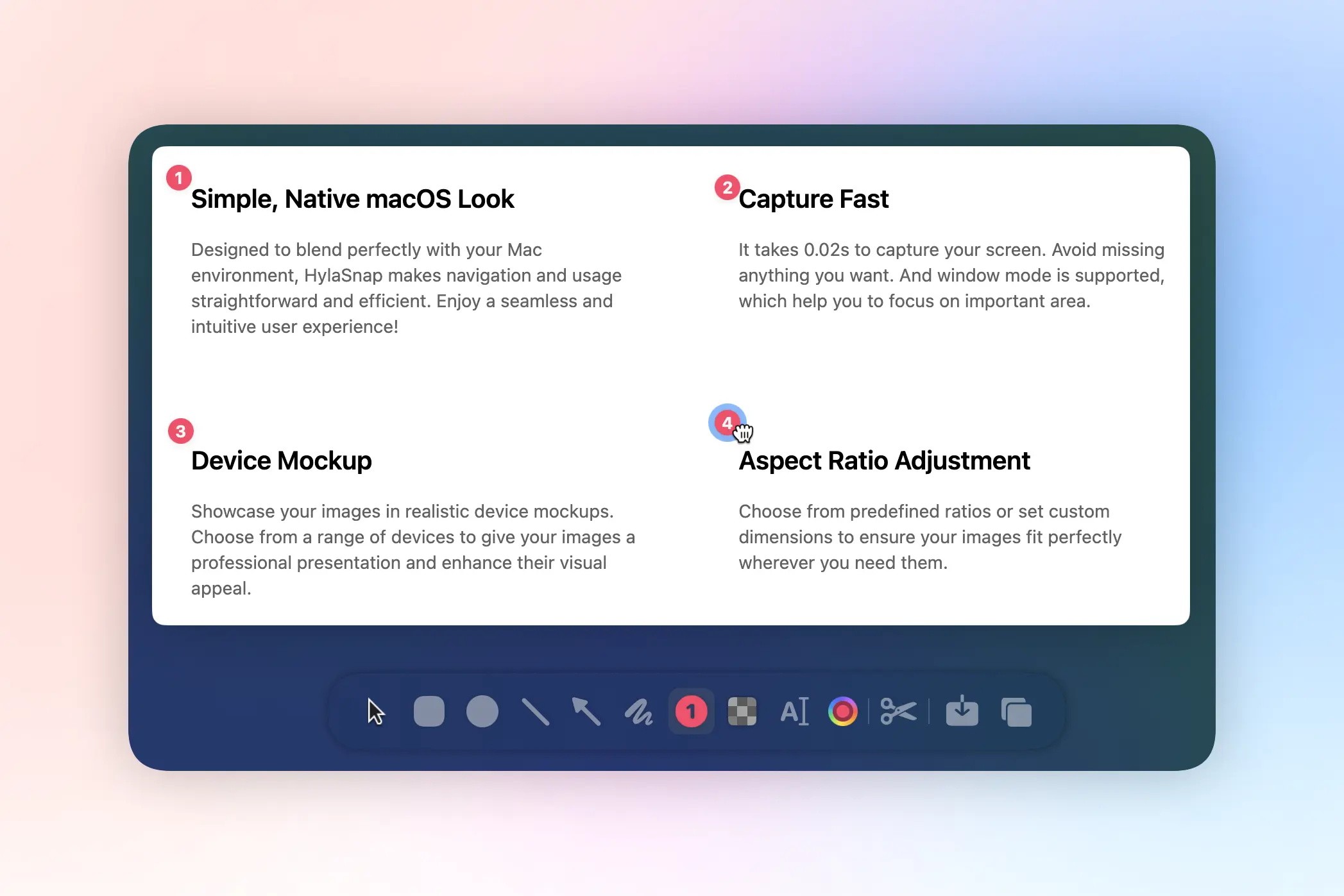Click the "Aspect Ratio Adjustment" heading

884,461
